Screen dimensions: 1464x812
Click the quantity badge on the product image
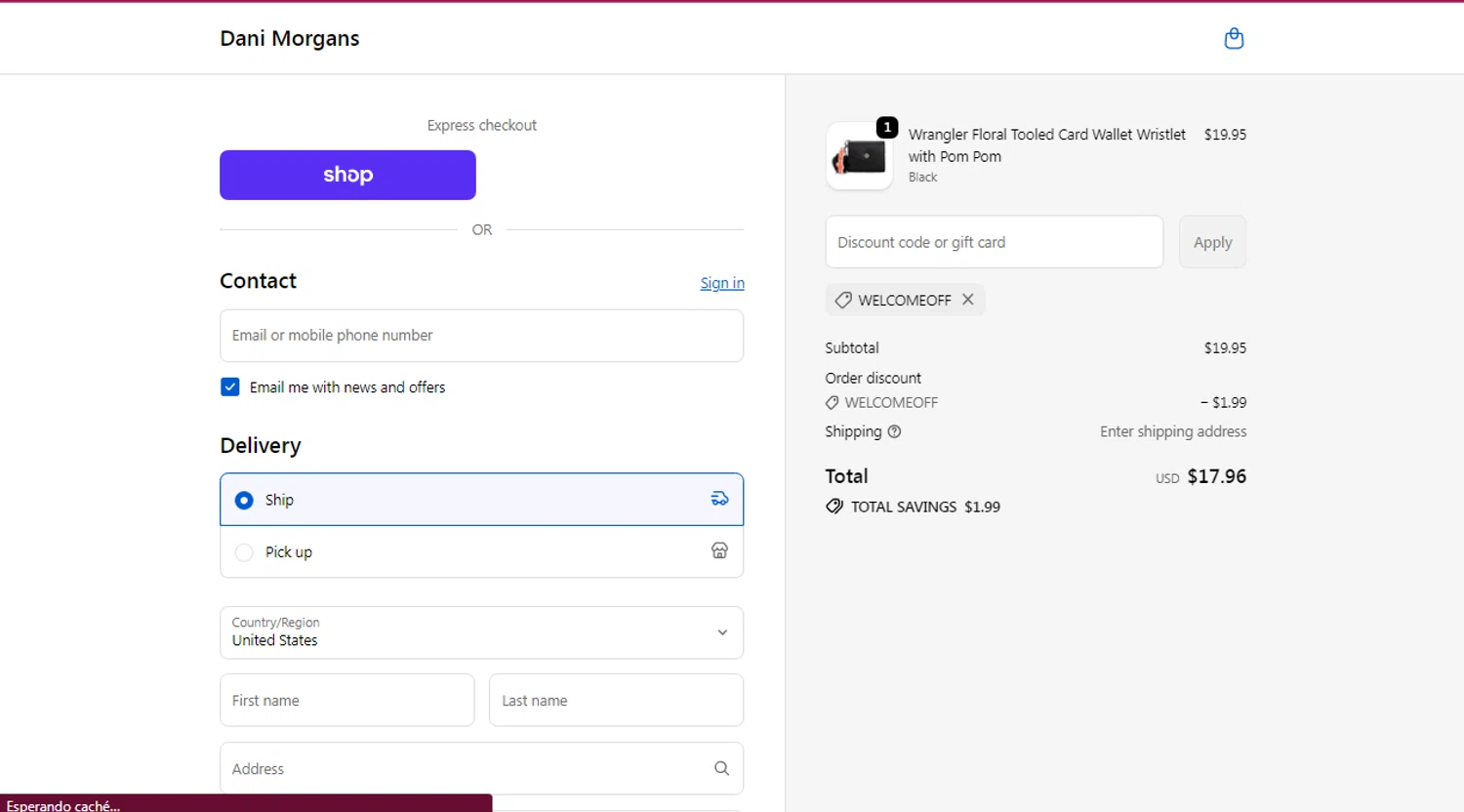coord(887,127)
